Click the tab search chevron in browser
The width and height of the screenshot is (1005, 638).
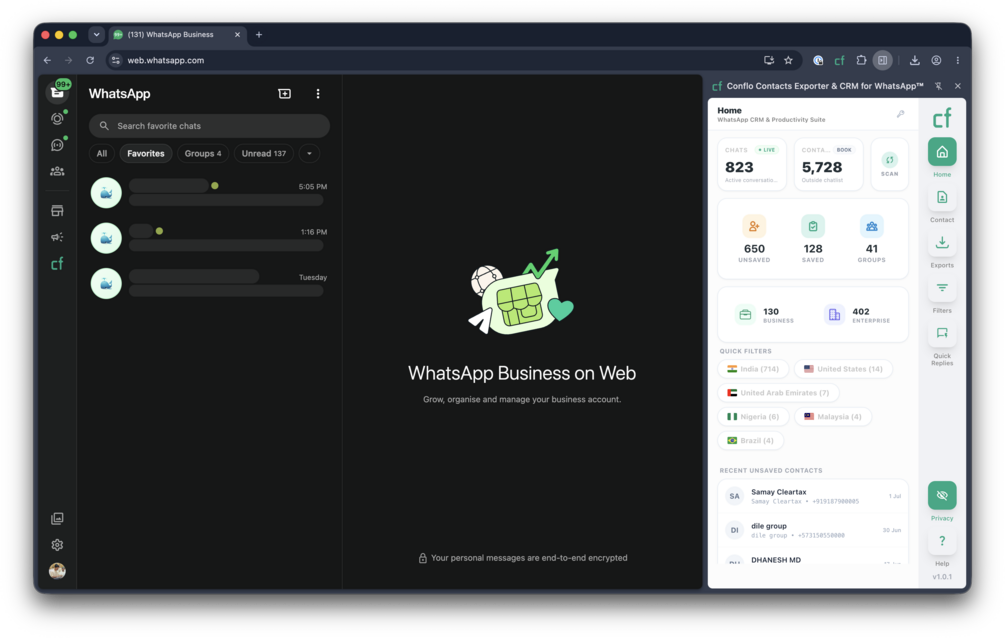96,35
